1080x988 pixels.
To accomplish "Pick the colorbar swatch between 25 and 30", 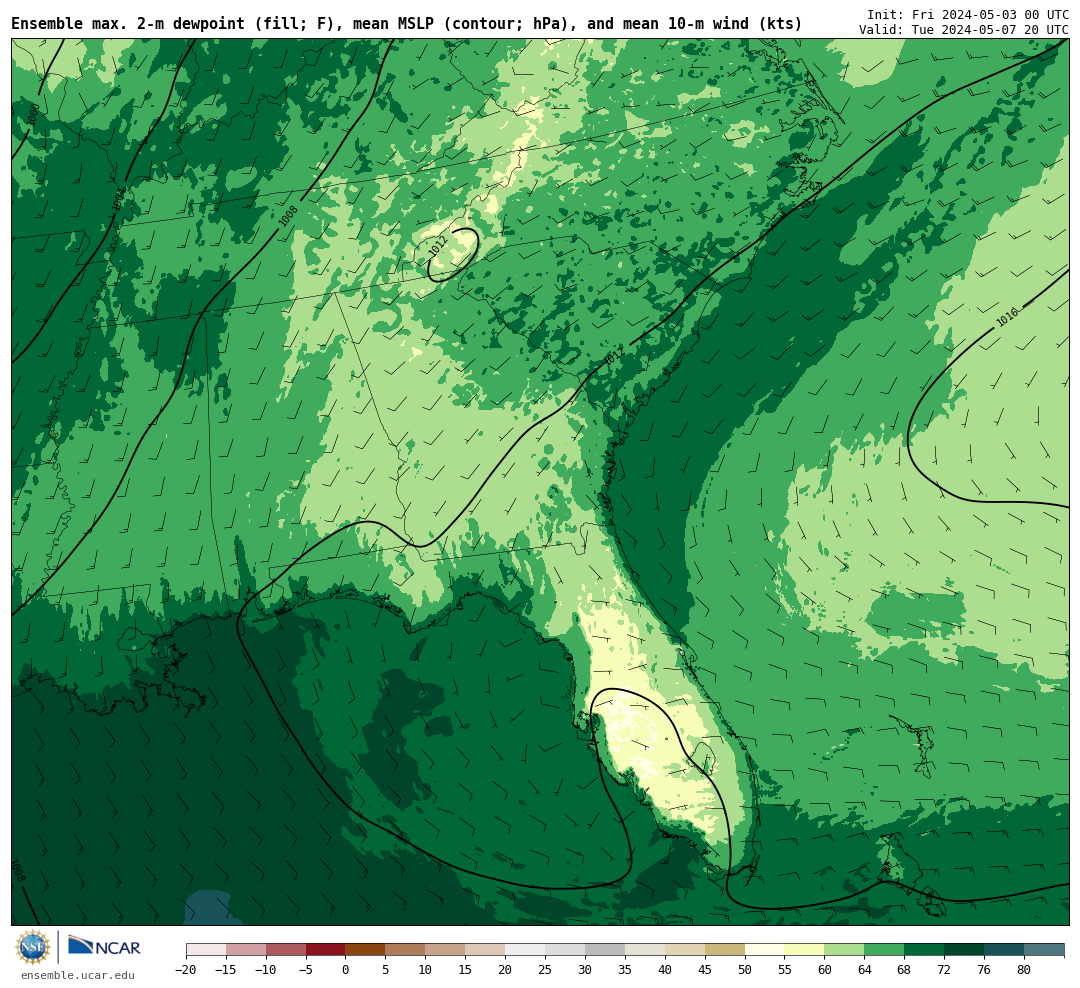I will click(x=565, y=950).
